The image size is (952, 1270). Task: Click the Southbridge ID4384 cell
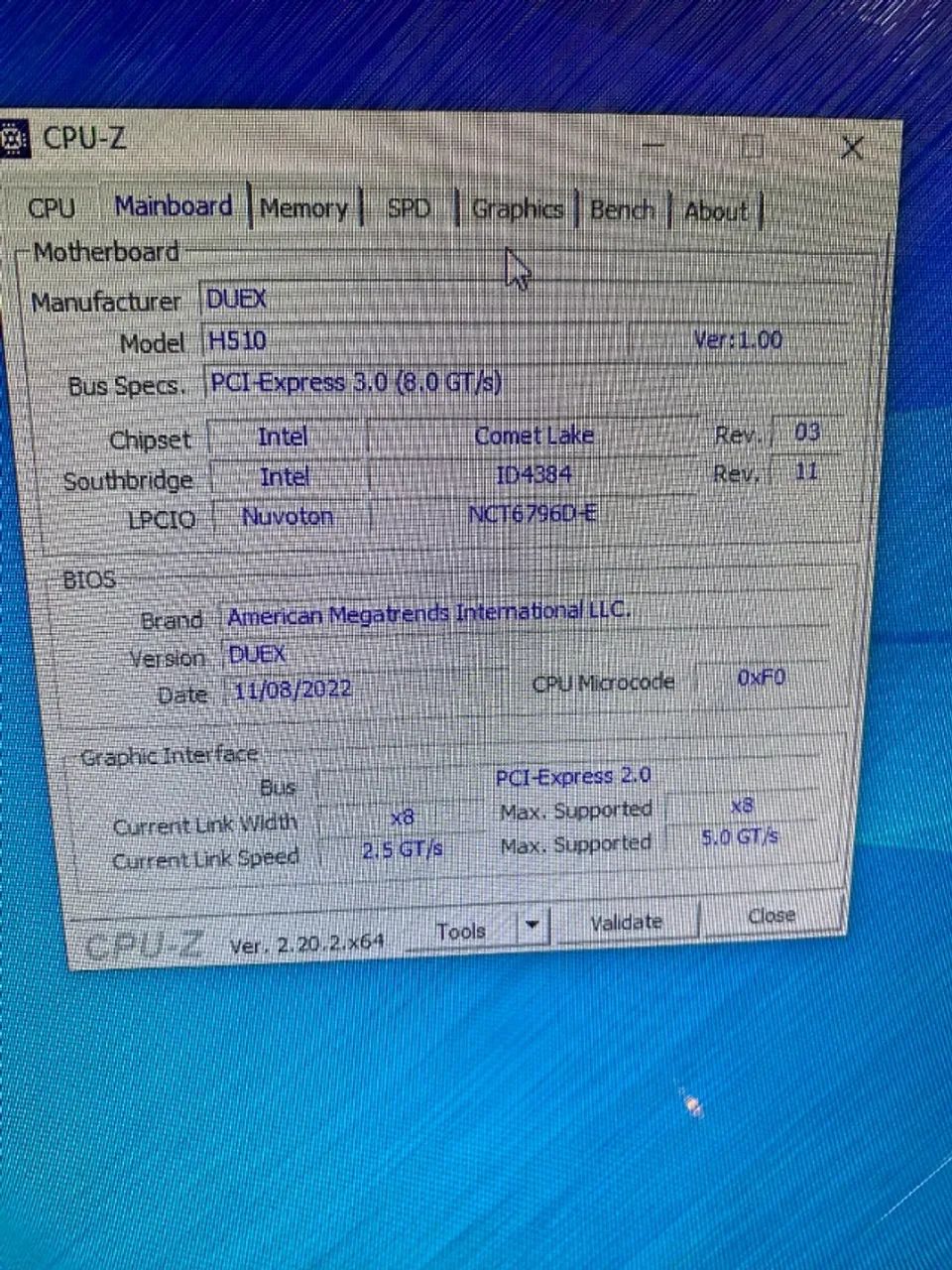pos(534,475)
